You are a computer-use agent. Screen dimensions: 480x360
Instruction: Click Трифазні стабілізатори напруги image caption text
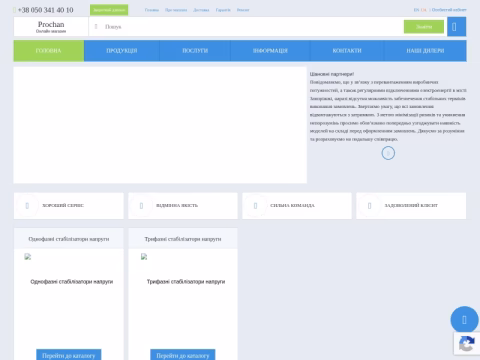tap(186, 282)
